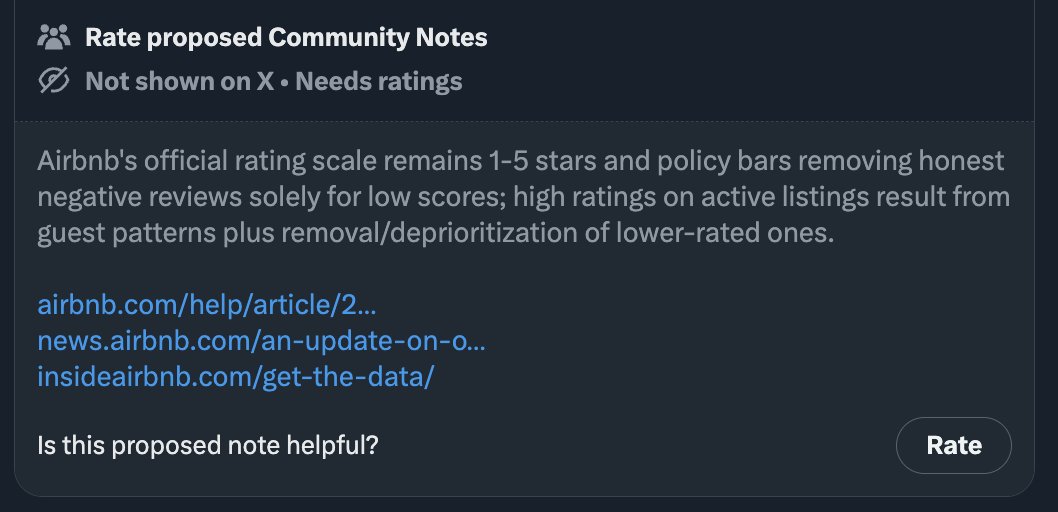This screenshot has width=1058, height=512.
Task: Click the 'Not shown on X' status label
Action: pyautogui.click(x=179, y=81)
